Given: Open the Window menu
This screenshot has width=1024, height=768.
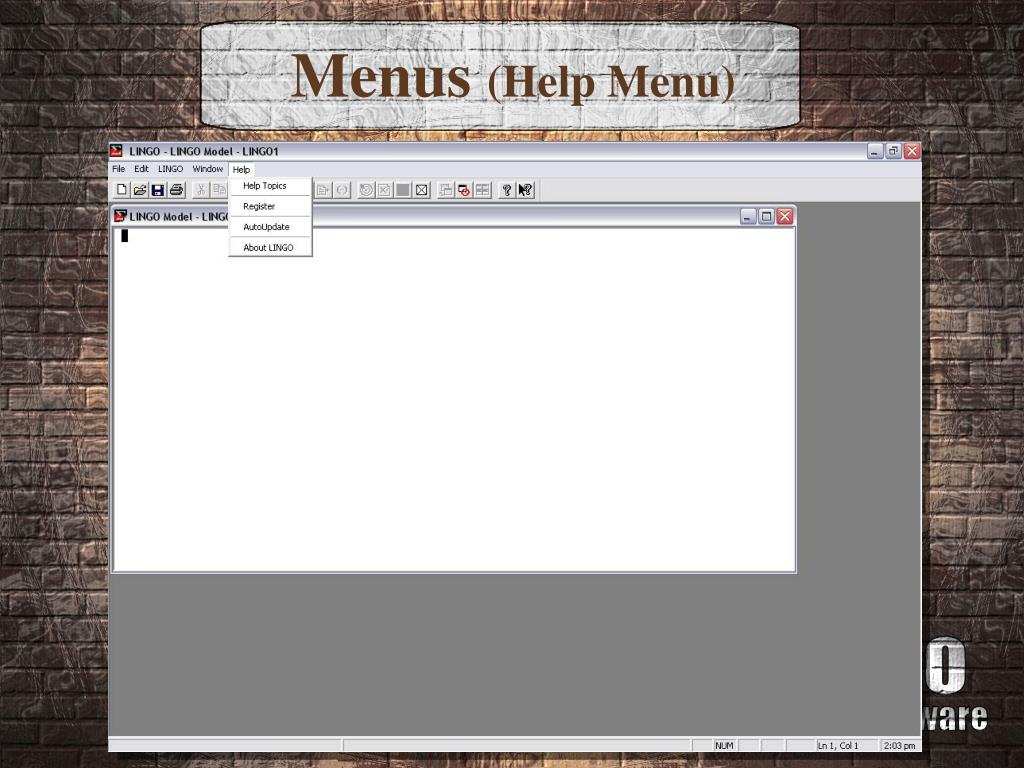Looking at the screenshot, I should 208,169.
